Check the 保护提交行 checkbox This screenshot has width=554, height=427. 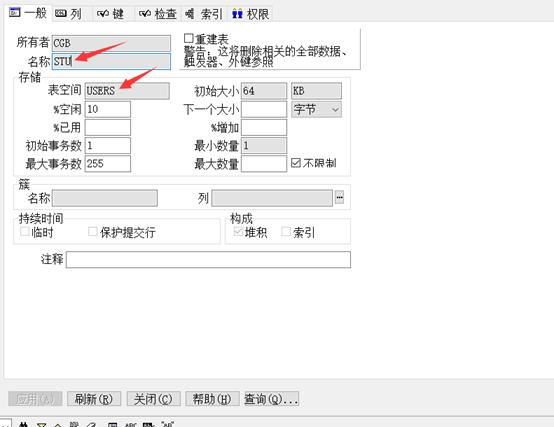(x=93, y=232)
